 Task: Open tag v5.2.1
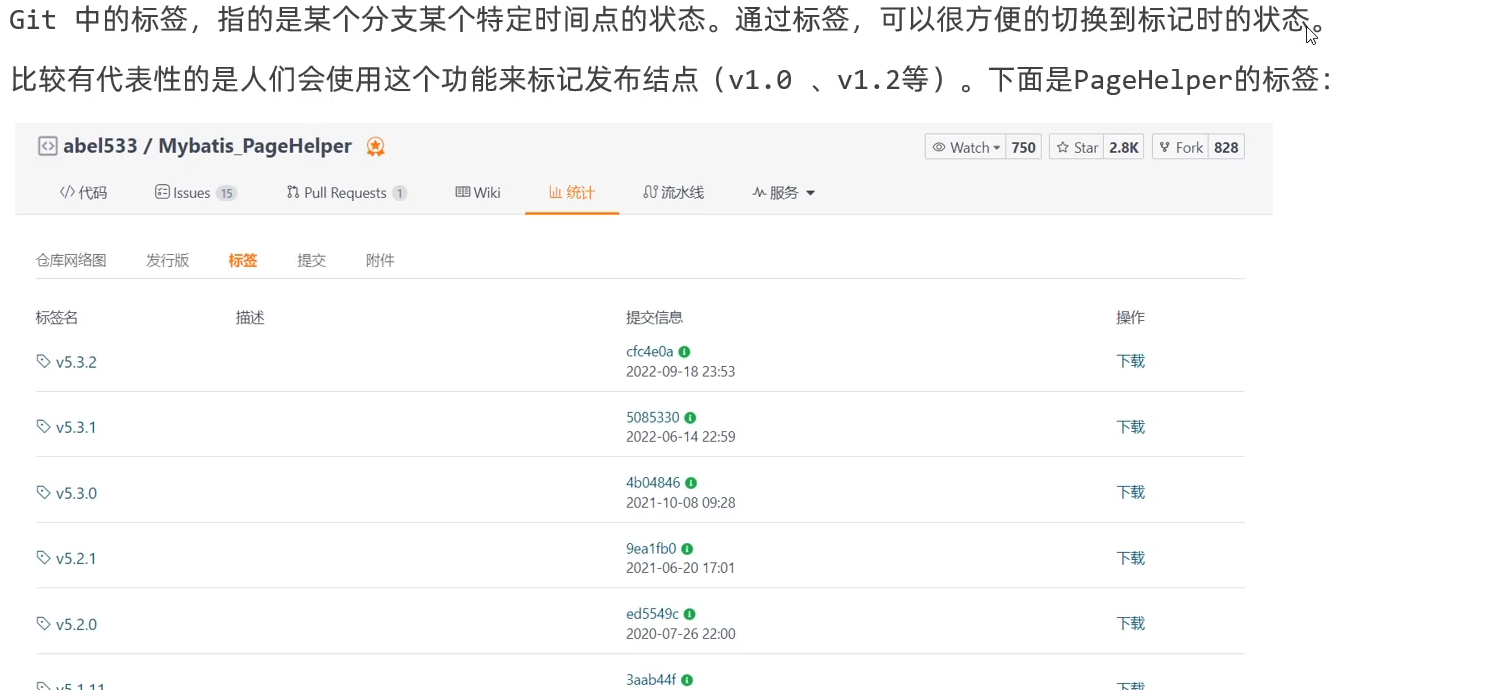pos(76,558)
